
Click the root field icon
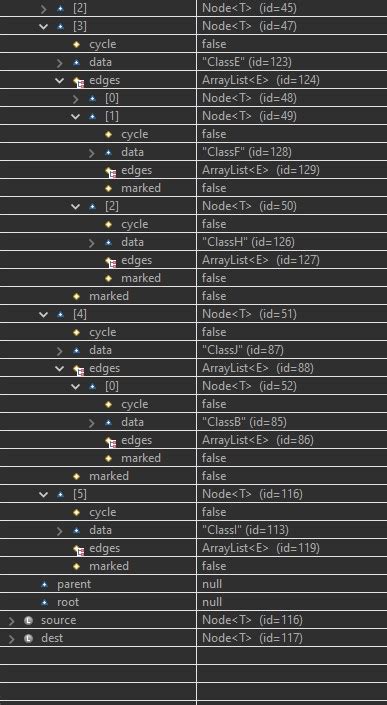tap(44, 602)
